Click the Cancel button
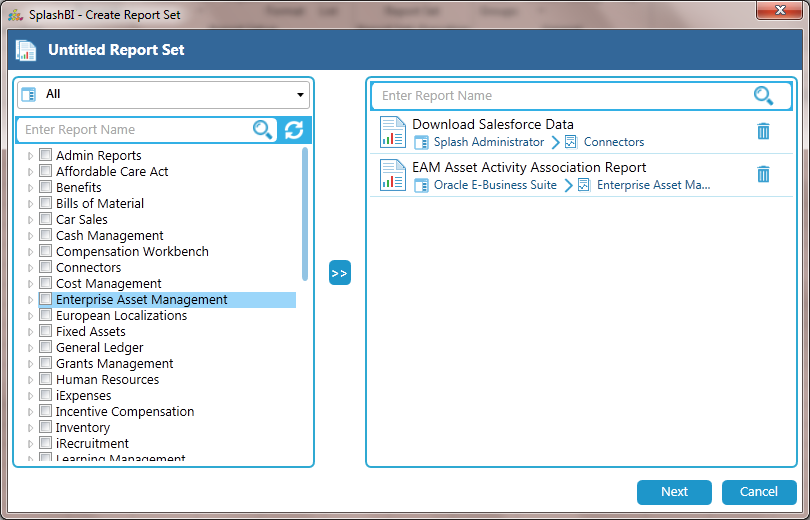810x520 pixels. (x=758, y=492)
